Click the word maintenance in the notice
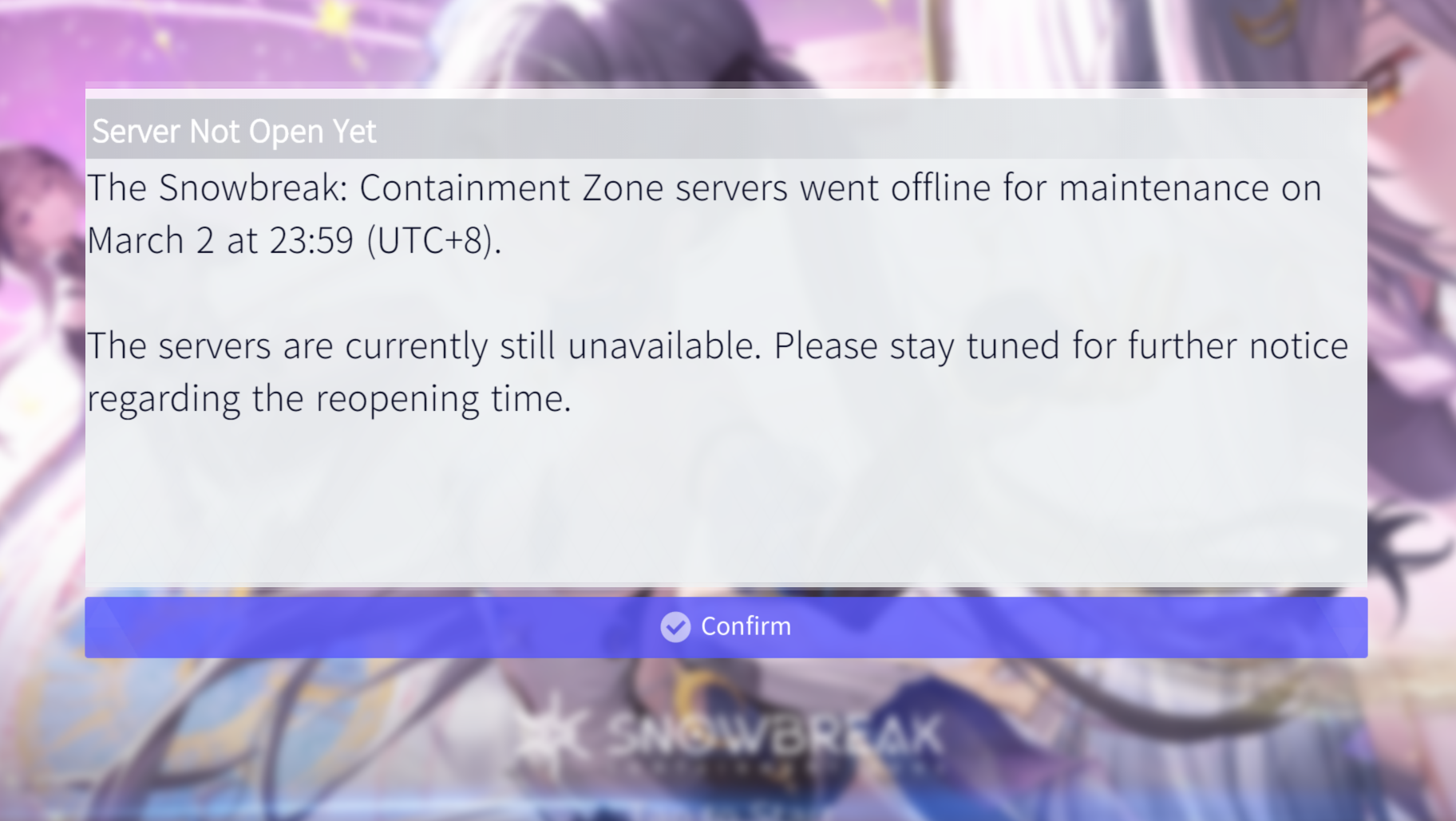The height and width of the screenshot is (821, 1456). click(x=1164, y=188)
